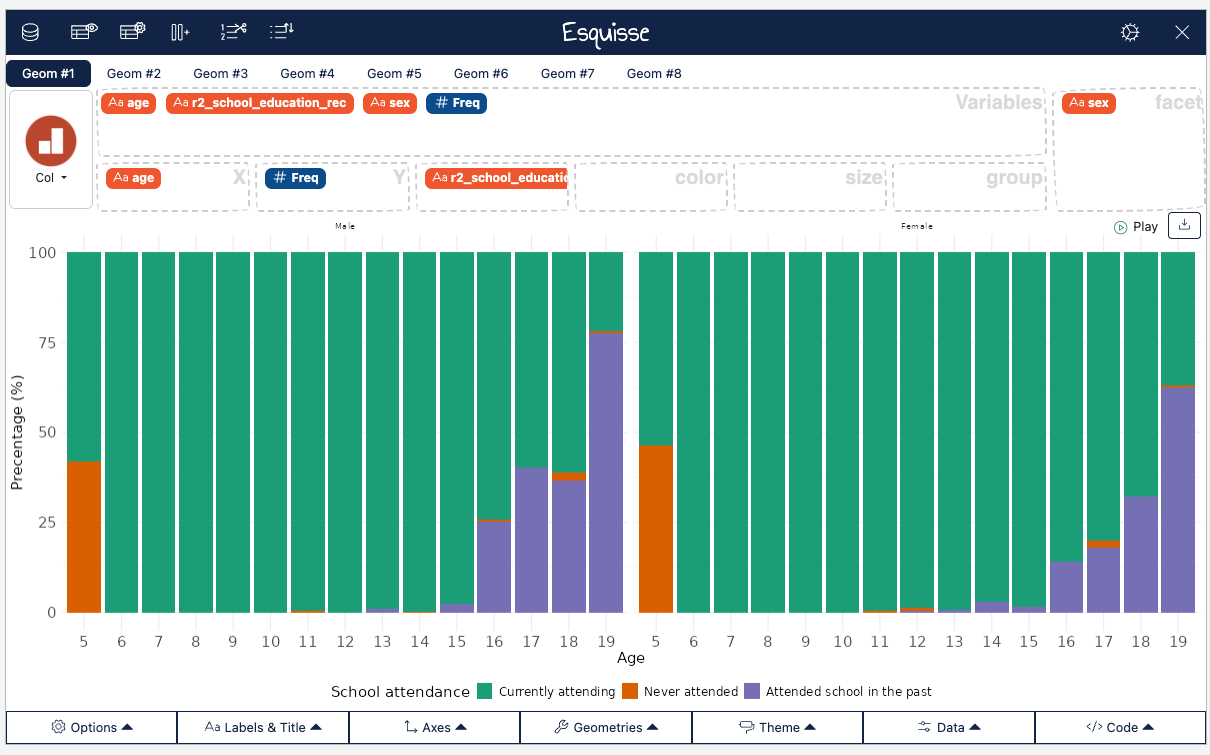Click the download plot icon
The height and width of the screenshot is (755, 1210).
pos(1184,225)
